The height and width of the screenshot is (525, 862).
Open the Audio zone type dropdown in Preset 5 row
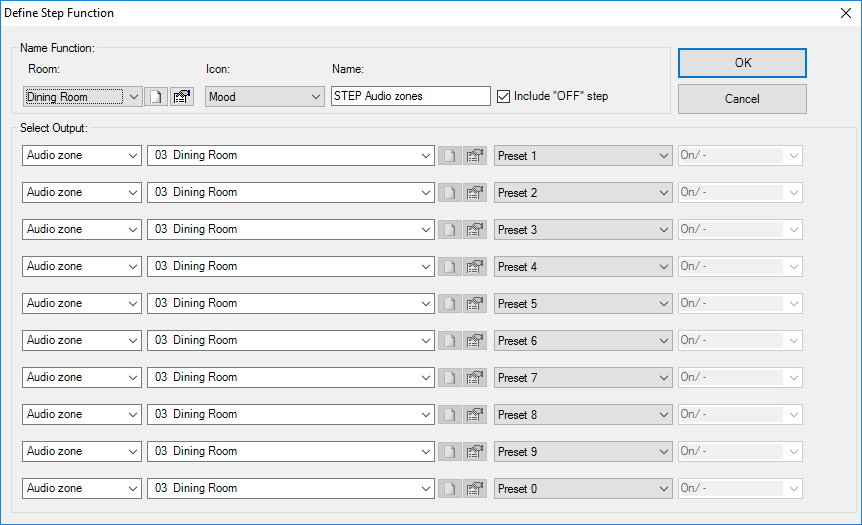pyautogui.click(x=82, y=303)
